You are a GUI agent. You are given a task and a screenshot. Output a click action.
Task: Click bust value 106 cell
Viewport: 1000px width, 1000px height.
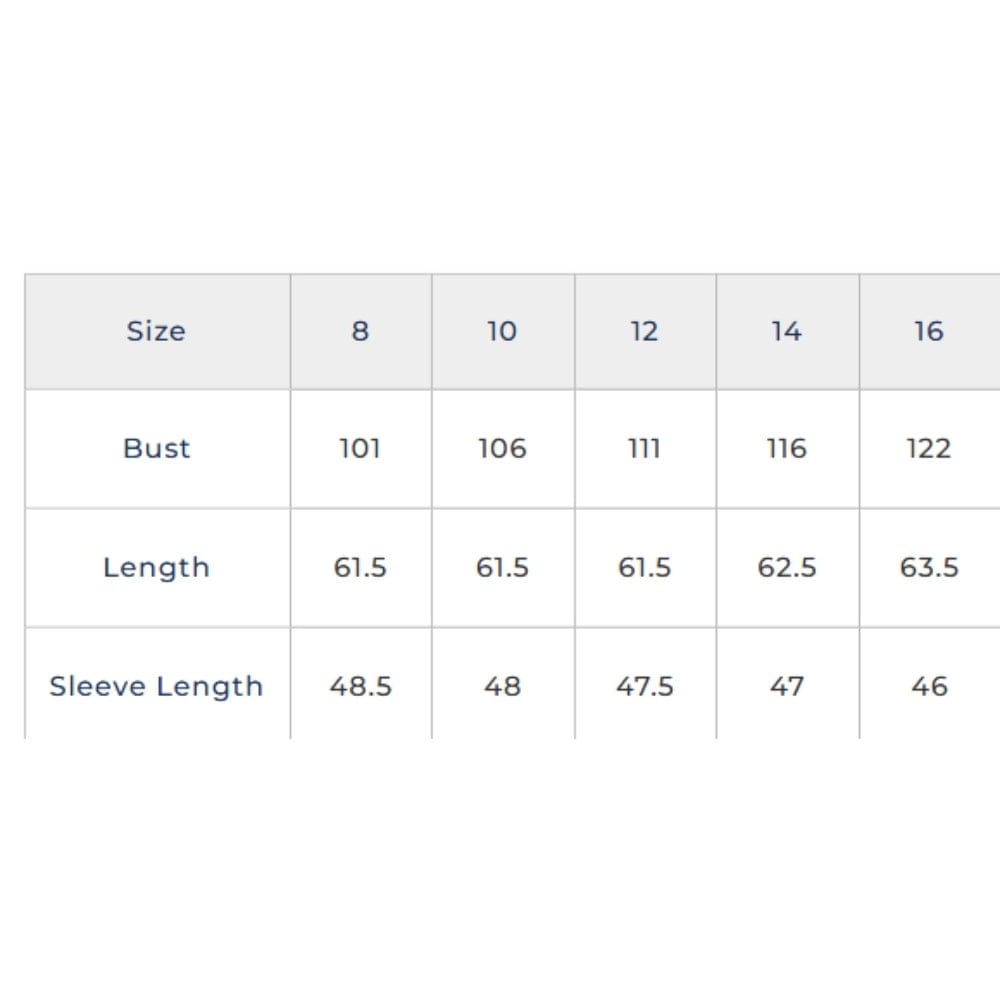pyautogui.click(x=502, y=448)
